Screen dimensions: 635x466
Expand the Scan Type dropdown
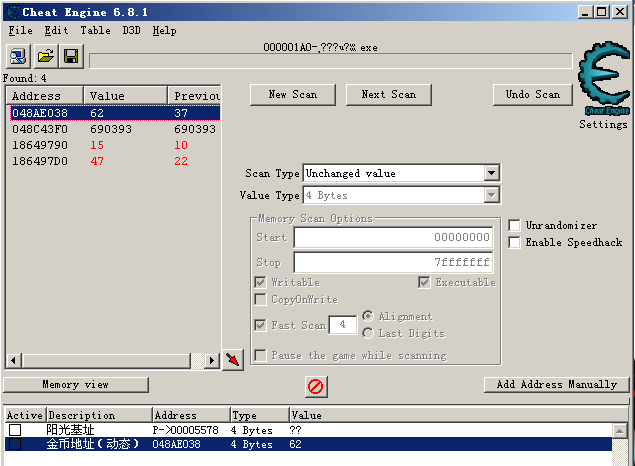click(491, 173)
